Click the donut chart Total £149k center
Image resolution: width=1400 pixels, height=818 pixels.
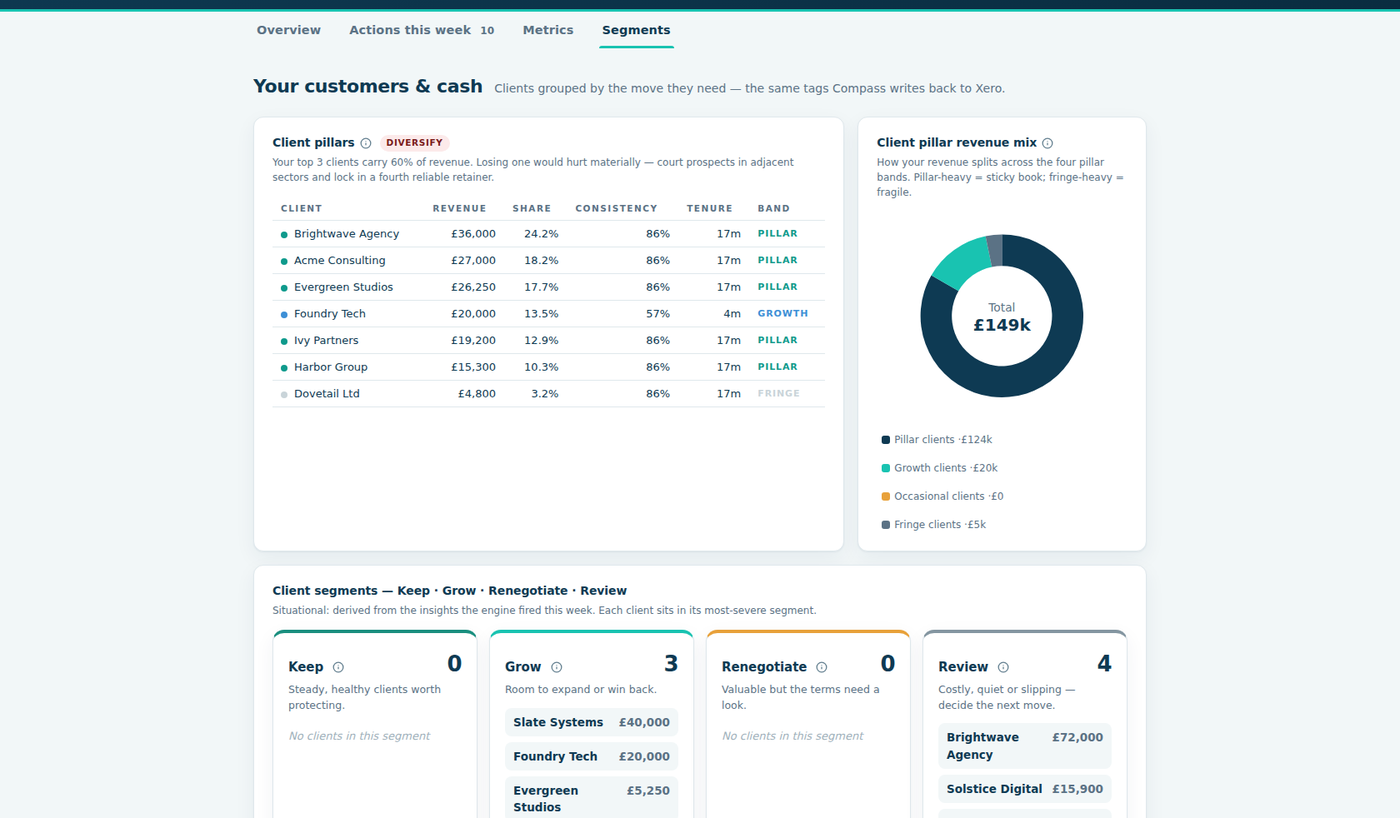click(1001, 317)
